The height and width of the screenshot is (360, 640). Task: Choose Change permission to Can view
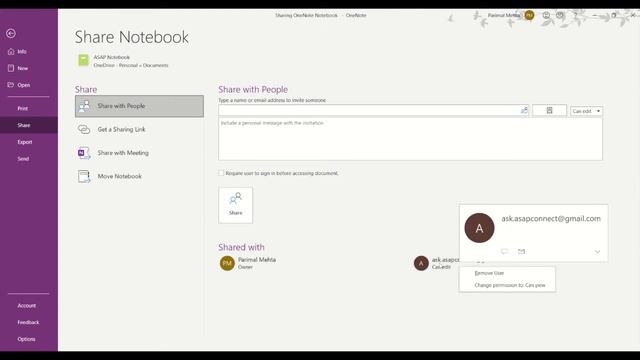[507, 285]
